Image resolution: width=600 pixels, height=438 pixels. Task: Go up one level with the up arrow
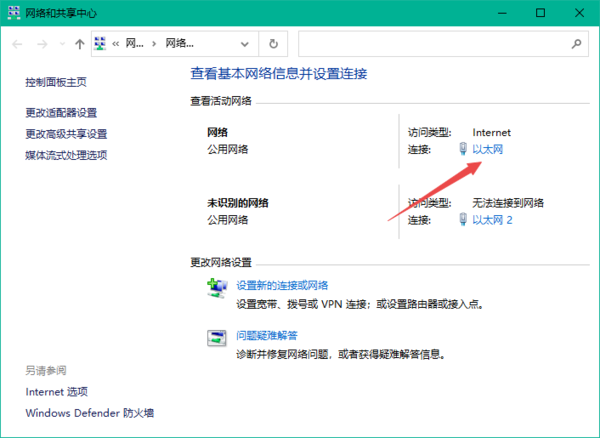pos(80,44)
